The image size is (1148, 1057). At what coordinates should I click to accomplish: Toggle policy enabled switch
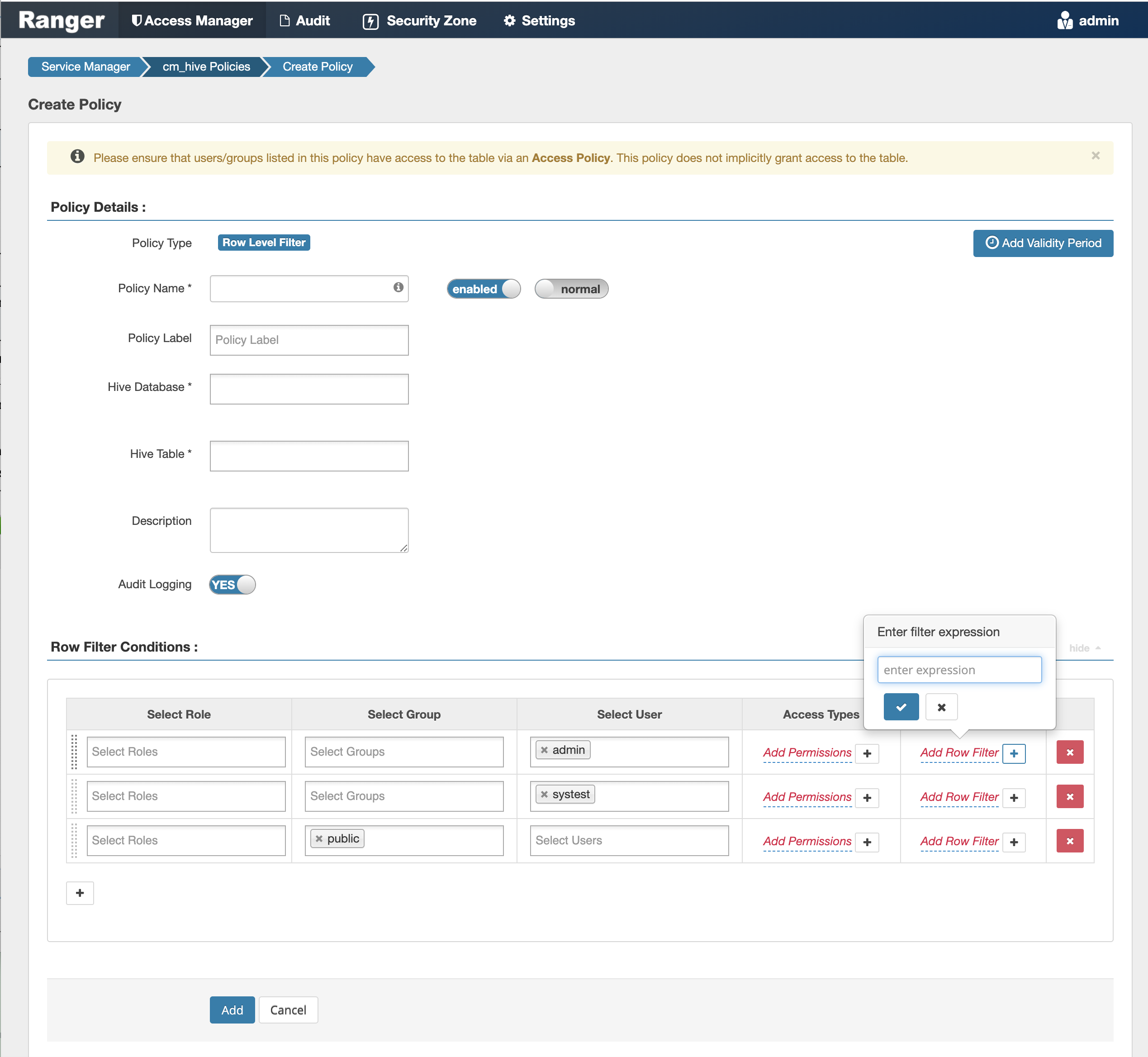click(x=483, y=289)
